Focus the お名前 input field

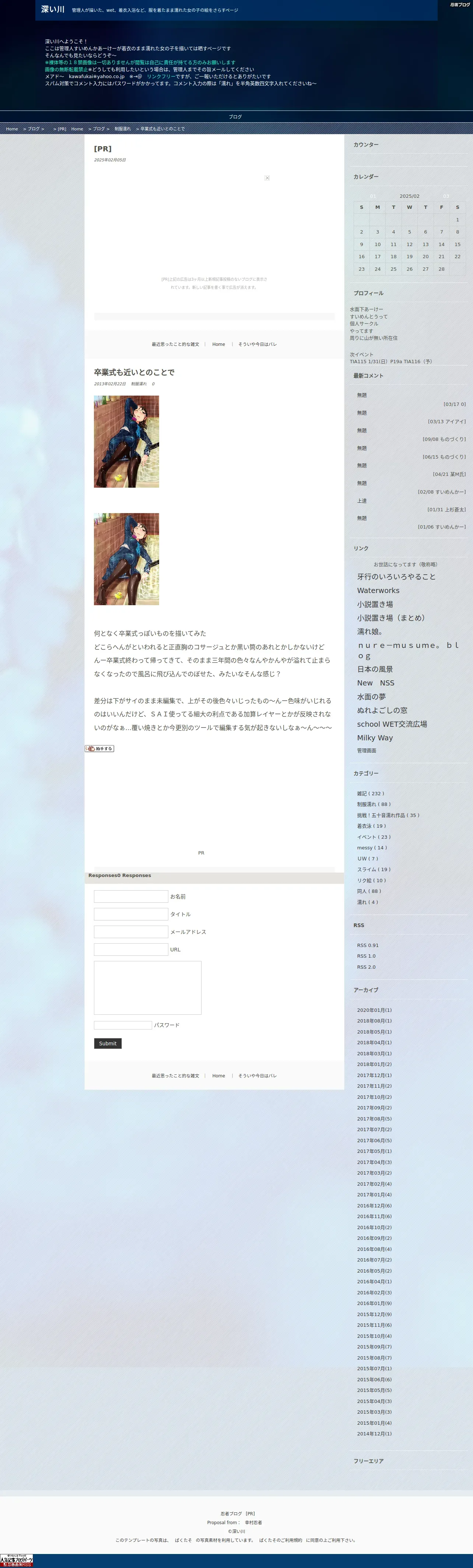(x=131, y=897)
